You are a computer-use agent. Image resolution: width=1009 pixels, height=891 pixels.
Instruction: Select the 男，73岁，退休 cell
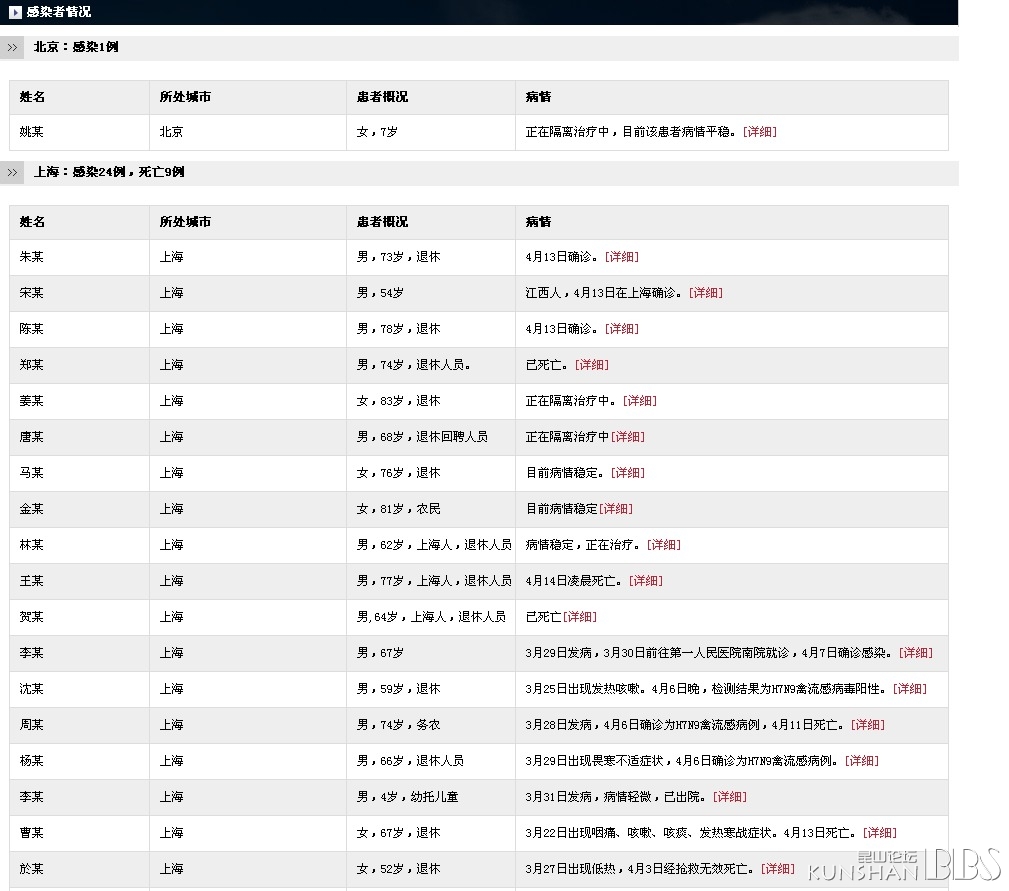click(x=430, y=257)
